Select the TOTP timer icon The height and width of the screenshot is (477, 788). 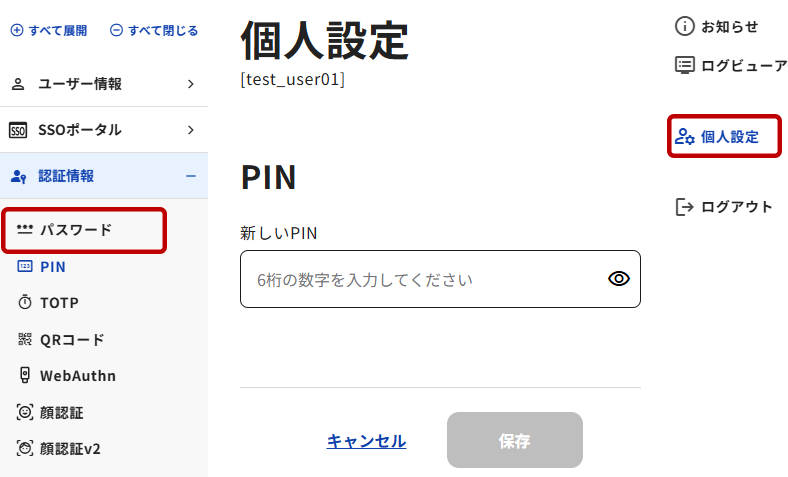tap(25, 303)
